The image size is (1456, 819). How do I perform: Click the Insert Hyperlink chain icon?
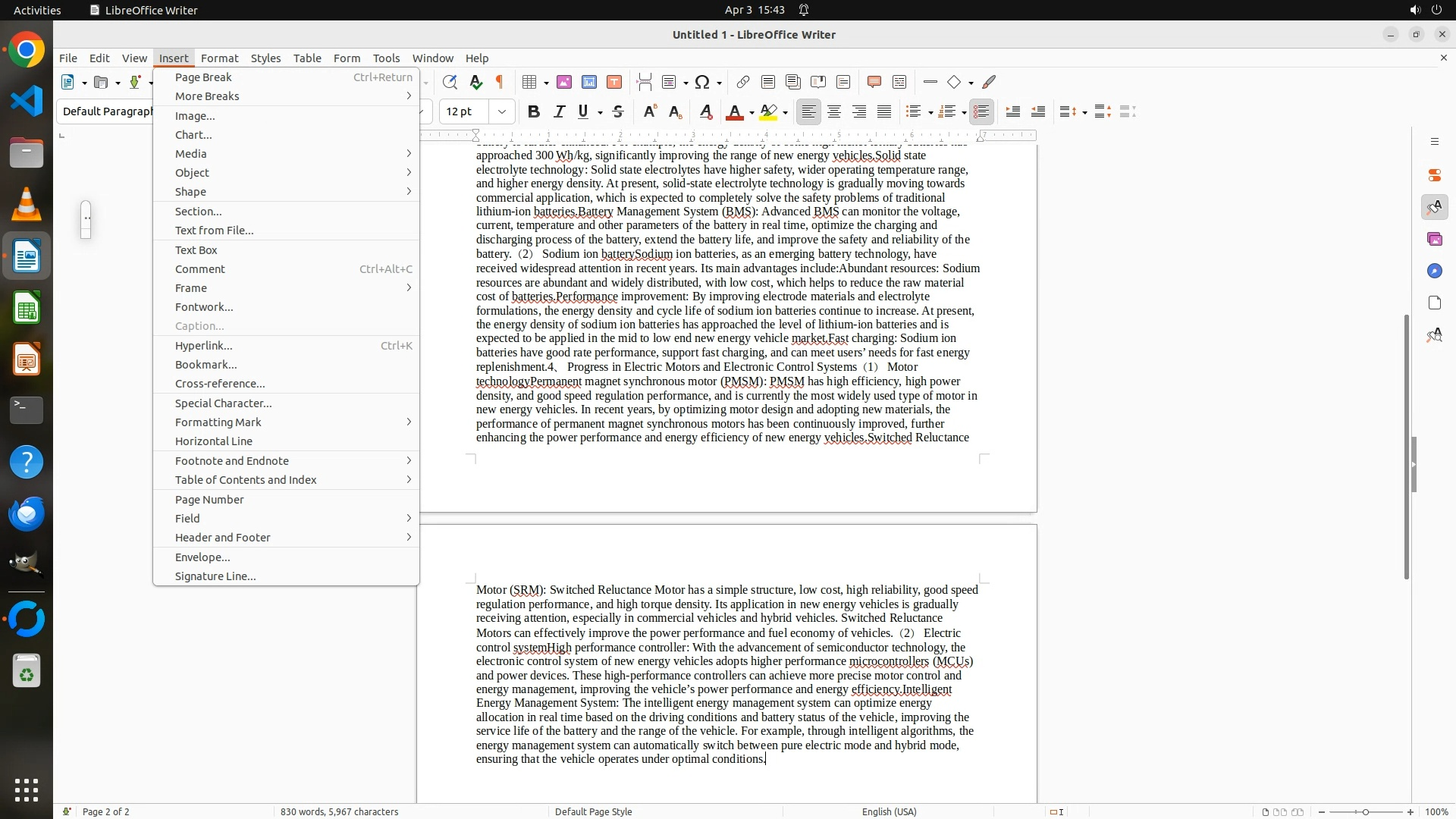(743, 83)
